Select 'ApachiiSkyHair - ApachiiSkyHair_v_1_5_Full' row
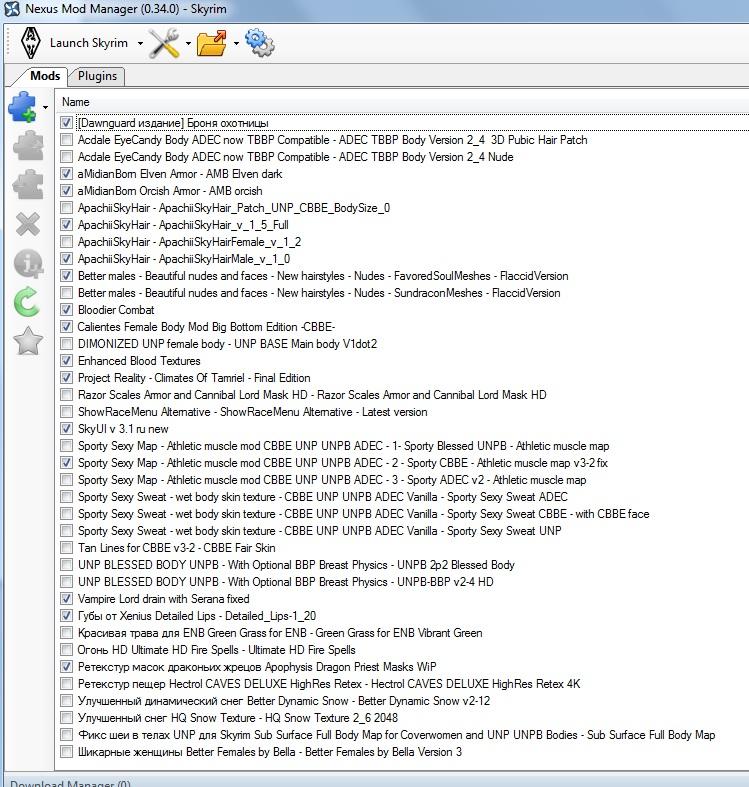The width and height of the screenshot is (749, 787). [x=183, y=225]
